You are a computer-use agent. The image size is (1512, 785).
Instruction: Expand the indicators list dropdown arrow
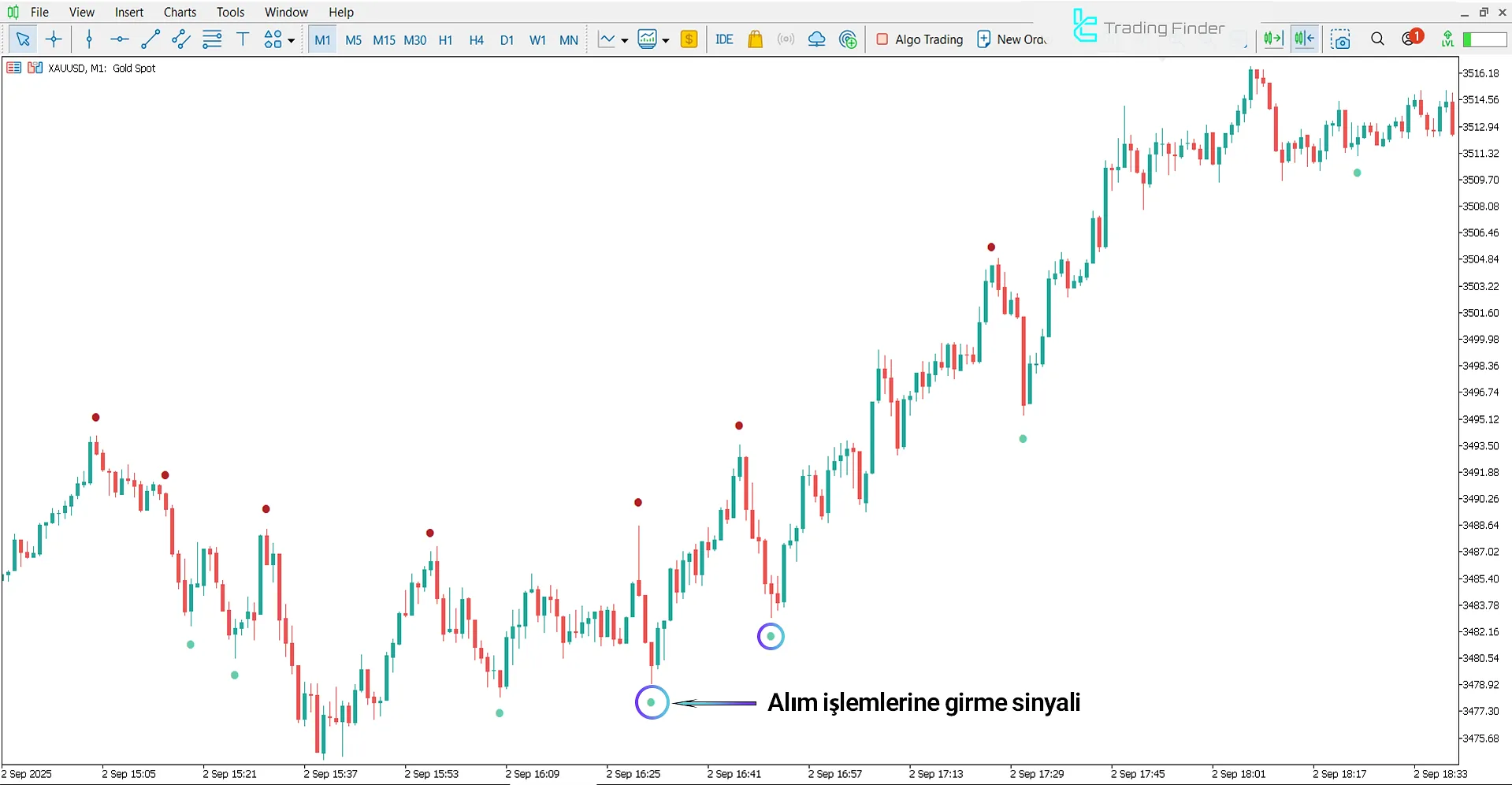(666, 40)
